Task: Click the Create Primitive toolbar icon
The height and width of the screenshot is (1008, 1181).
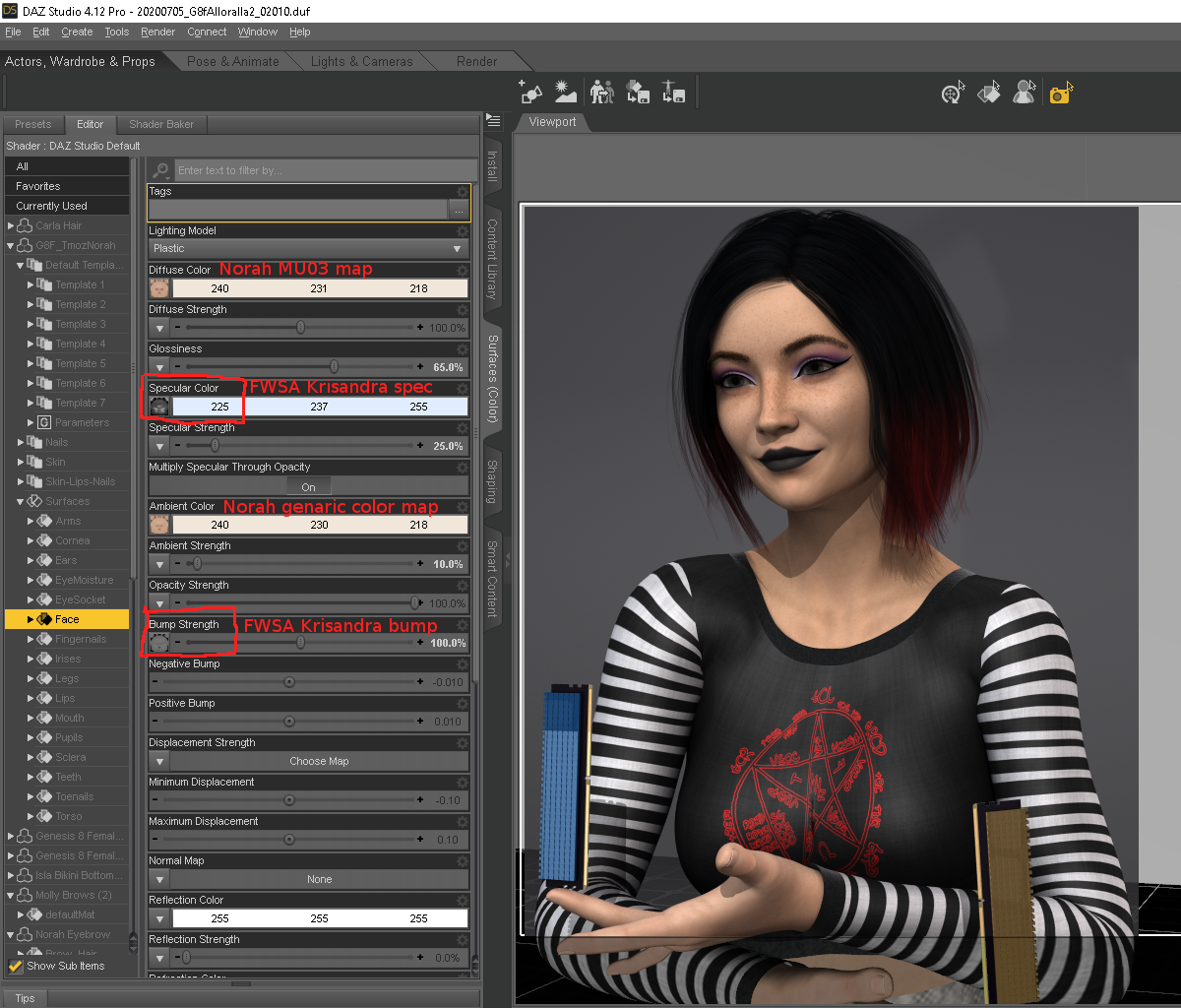Action: 531,92
